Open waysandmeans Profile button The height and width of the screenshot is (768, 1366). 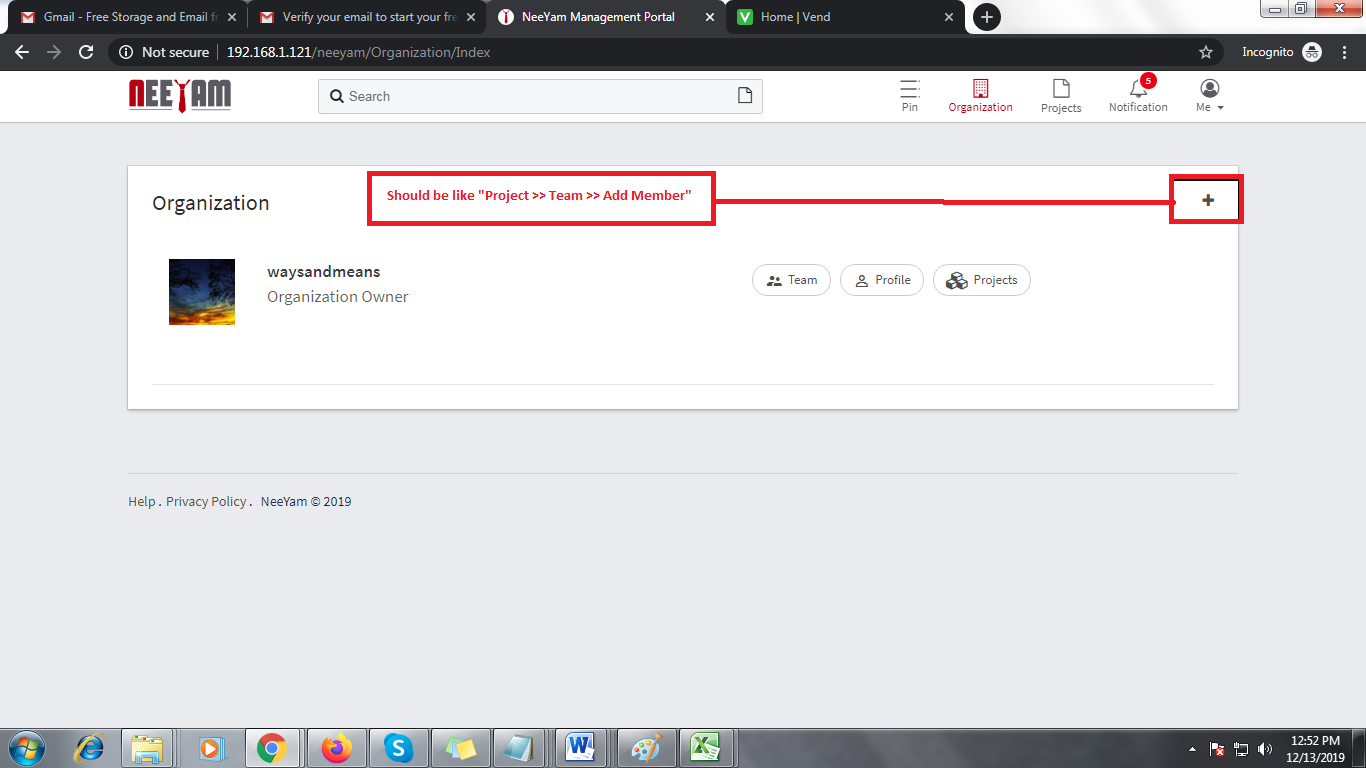click(881, 280)
